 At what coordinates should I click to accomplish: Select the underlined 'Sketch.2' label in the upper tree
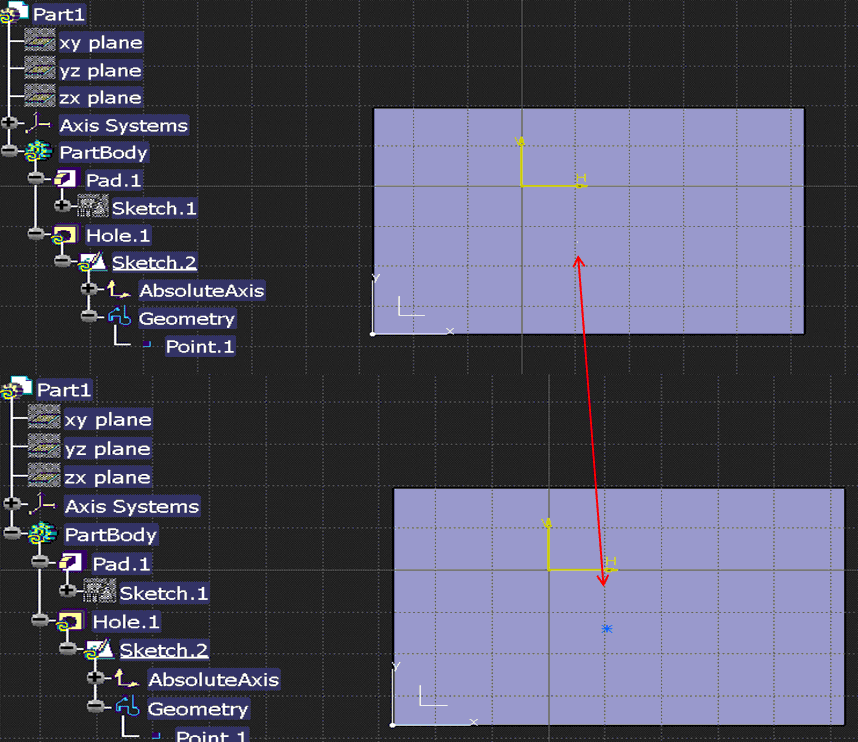tap(154, 263)
